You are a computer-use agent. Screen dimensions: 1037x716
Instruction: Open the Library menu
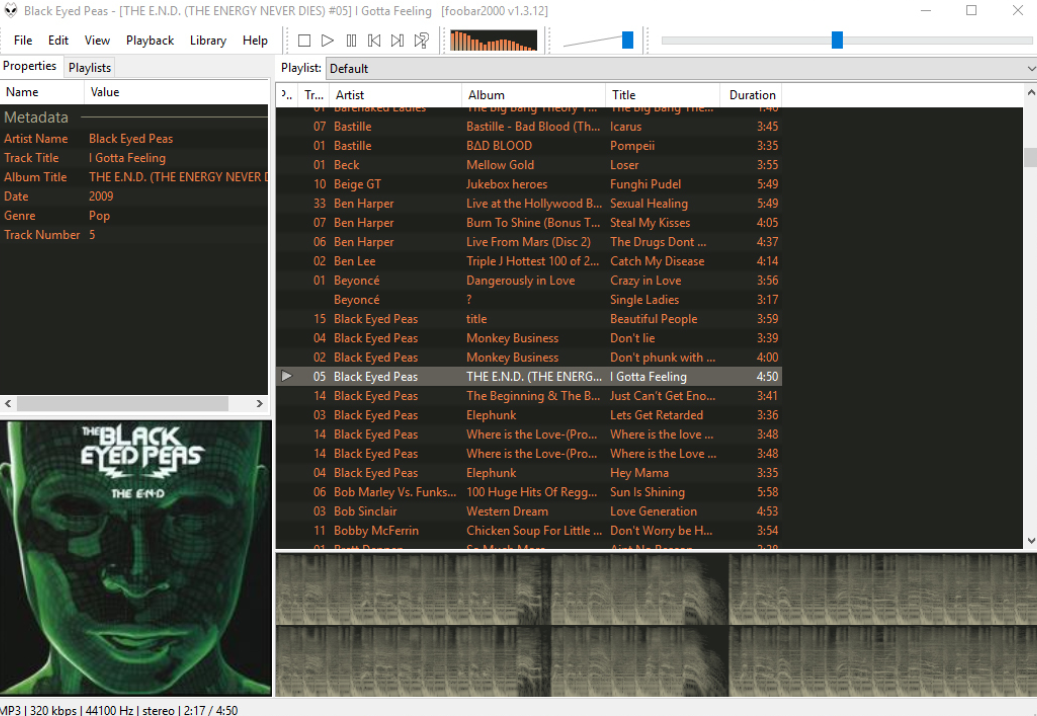point(208,40)
